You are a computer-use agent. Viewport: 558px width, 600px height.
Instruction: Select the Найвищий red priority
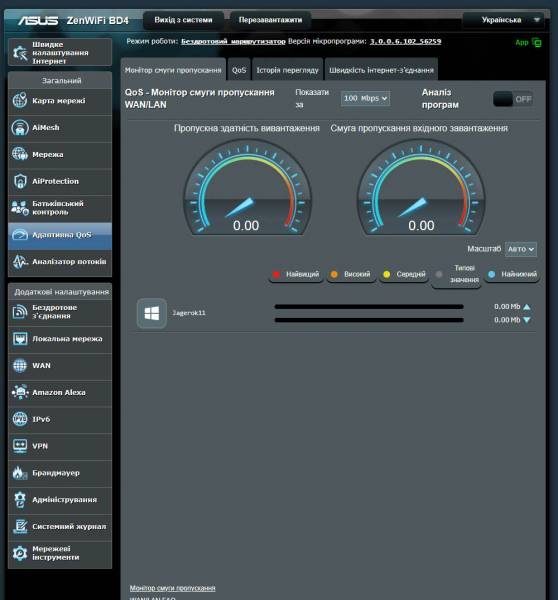point(296,274)
